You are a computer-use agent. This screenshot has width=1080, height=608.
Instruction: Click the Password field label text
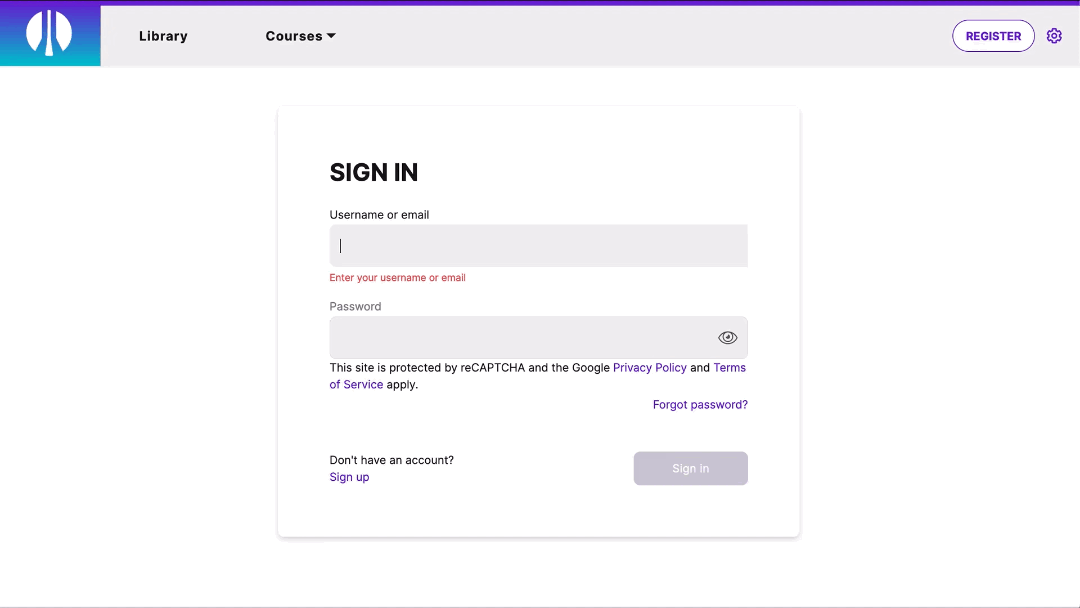(355, 306)
